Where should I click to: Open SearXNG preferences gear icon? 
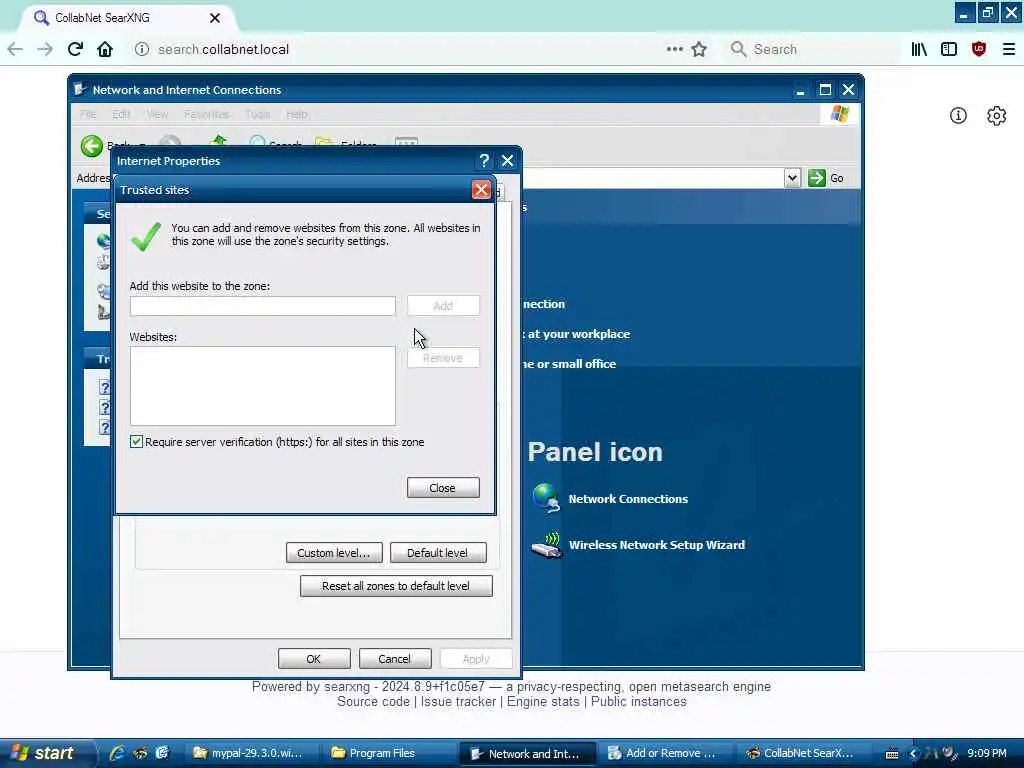pyautogui.click(x=997, y=116)
